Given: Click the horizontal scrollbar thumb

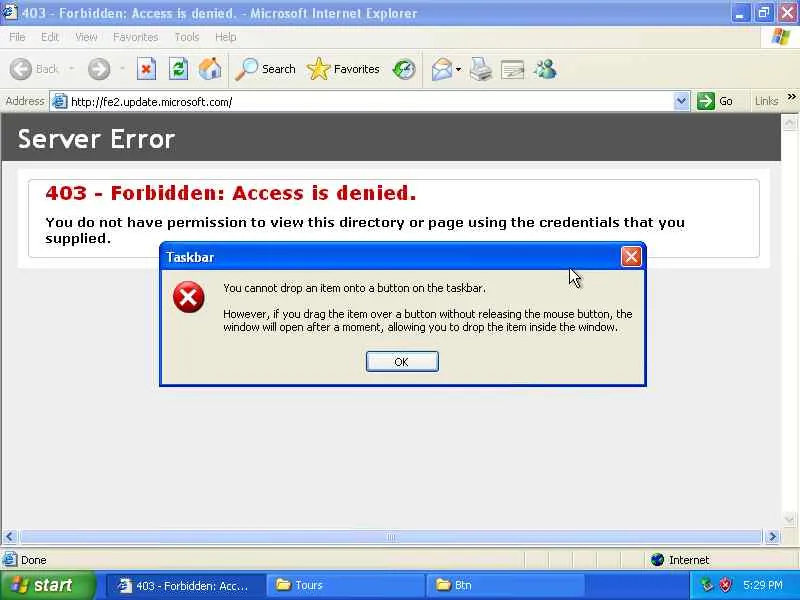Looking at the screenshot, I should pyautogui.click(x=391, y=537).
